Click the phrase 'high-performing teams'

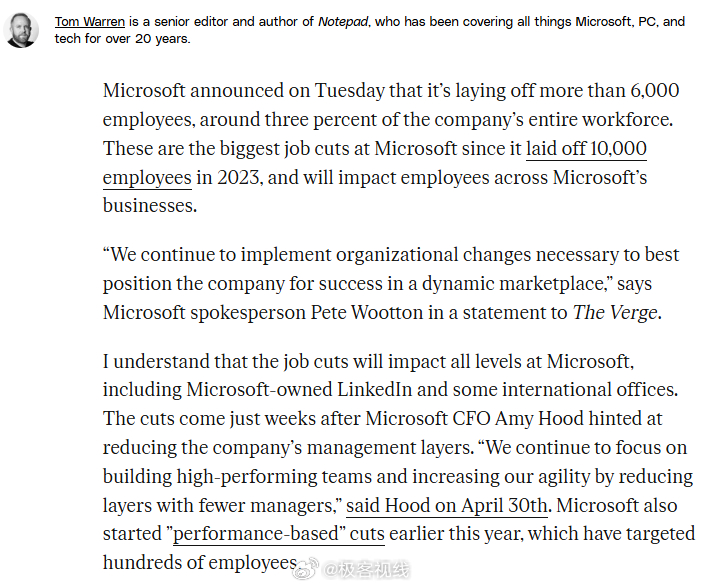(274, 477)
